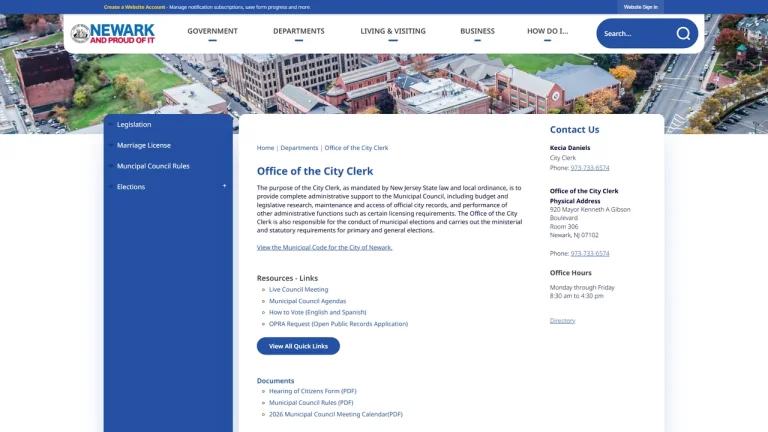Image resolution: width=768 pixels, height=432 pixels.
Task: Open the Business menu
Action: 477,31
